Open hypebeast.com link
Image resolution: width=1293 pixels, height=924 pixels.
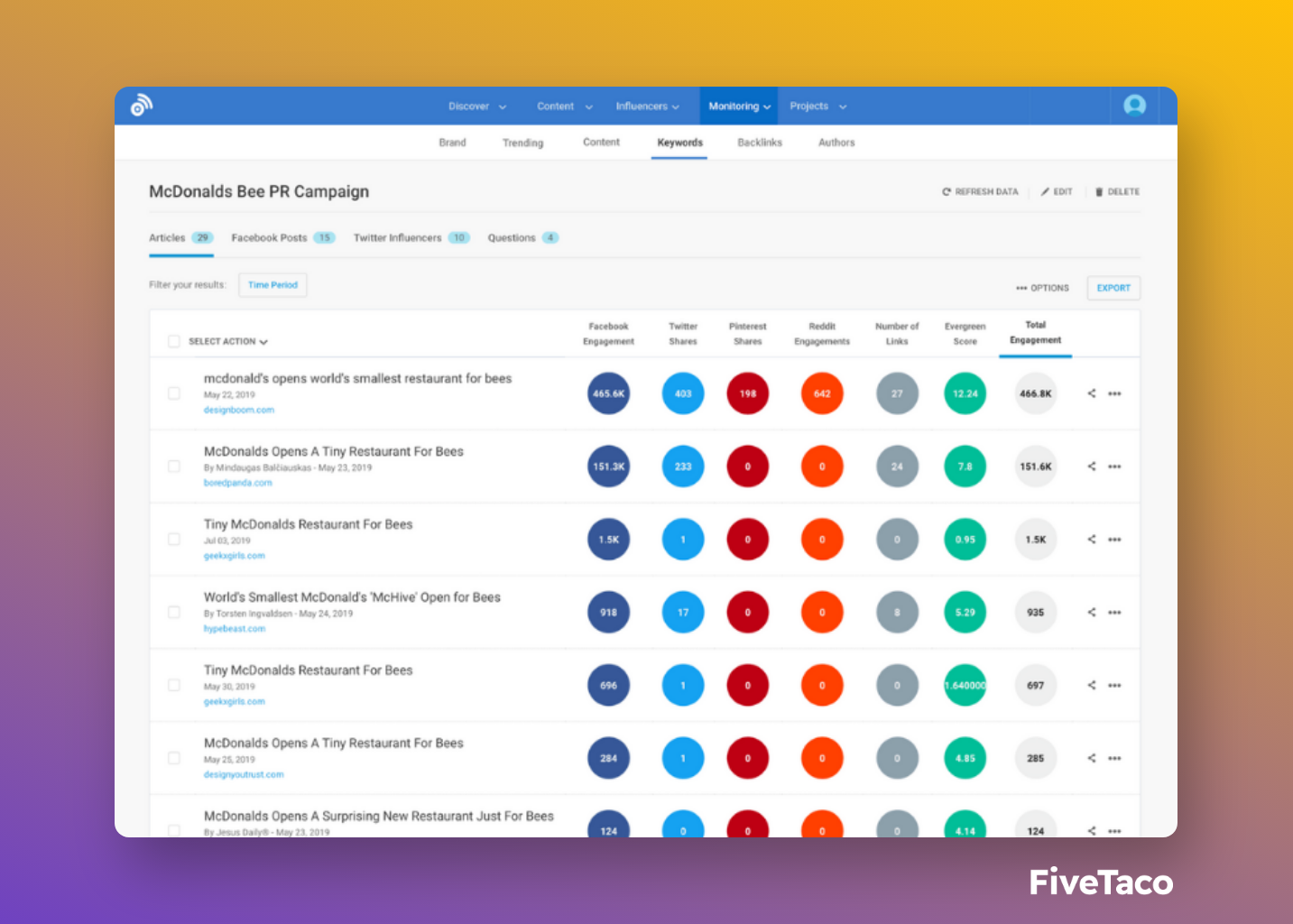click(235, 629)
